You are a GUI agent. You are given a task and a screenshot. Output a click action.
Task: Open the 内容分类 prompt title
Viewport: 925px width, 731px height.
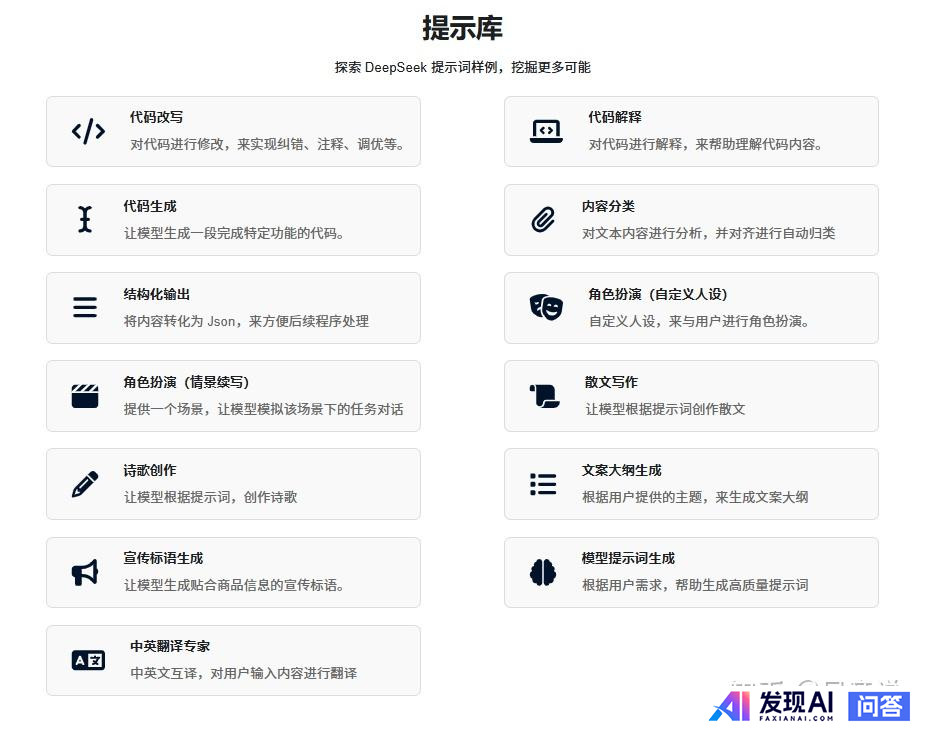tap(608, 206)
